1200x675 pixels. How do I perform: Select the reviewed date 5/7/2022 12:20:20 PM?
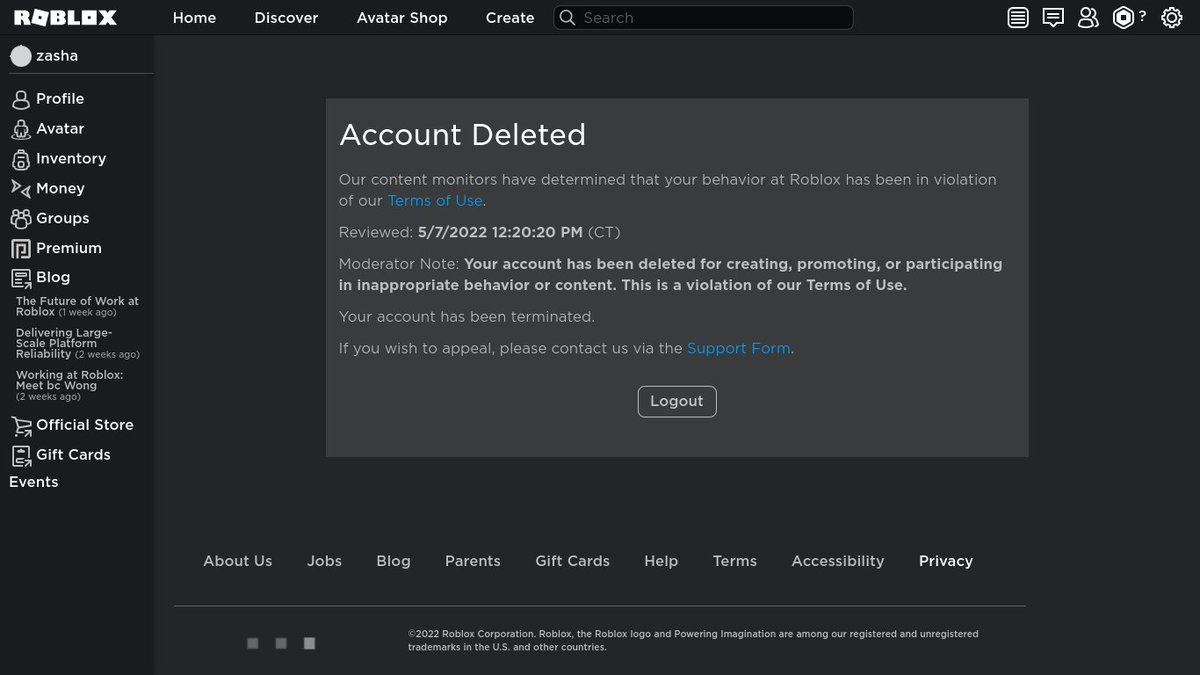(500, 233)
